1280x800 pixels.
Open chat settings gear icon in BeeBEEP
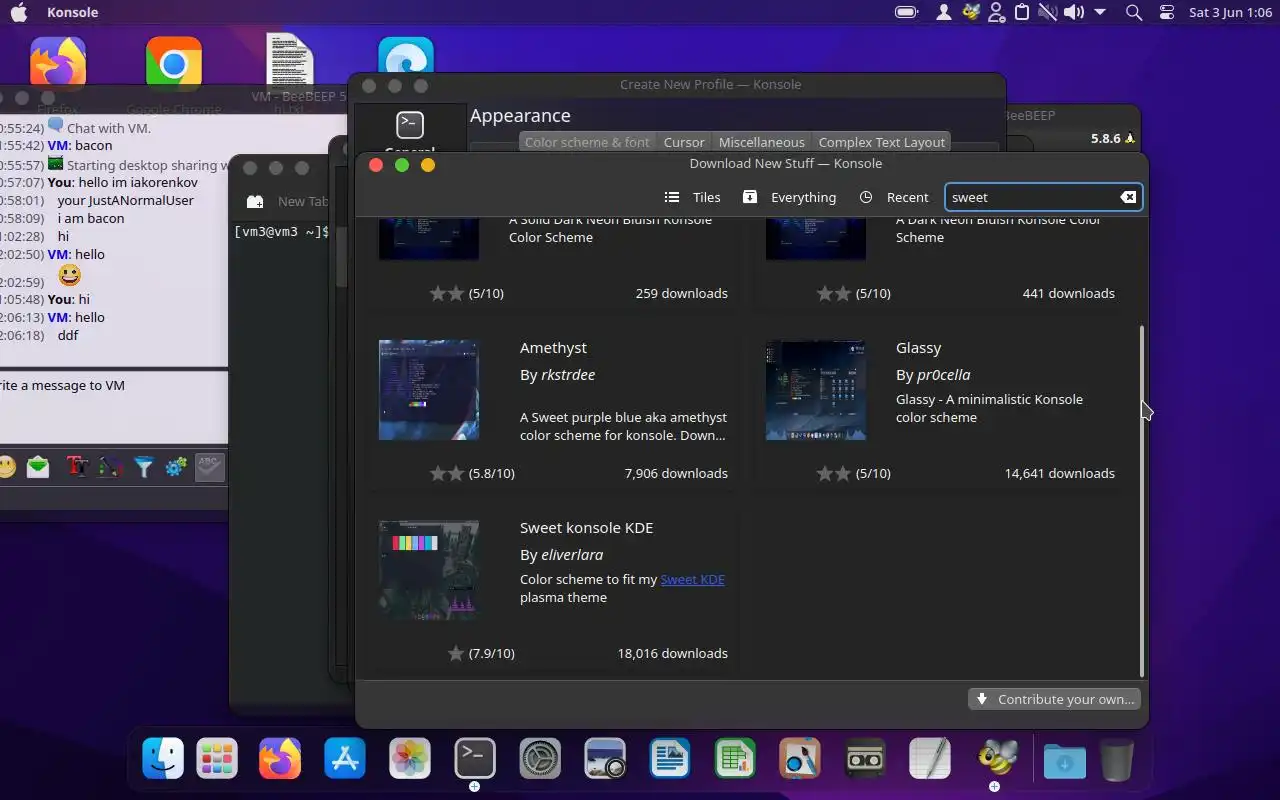[x=176, y=467]
